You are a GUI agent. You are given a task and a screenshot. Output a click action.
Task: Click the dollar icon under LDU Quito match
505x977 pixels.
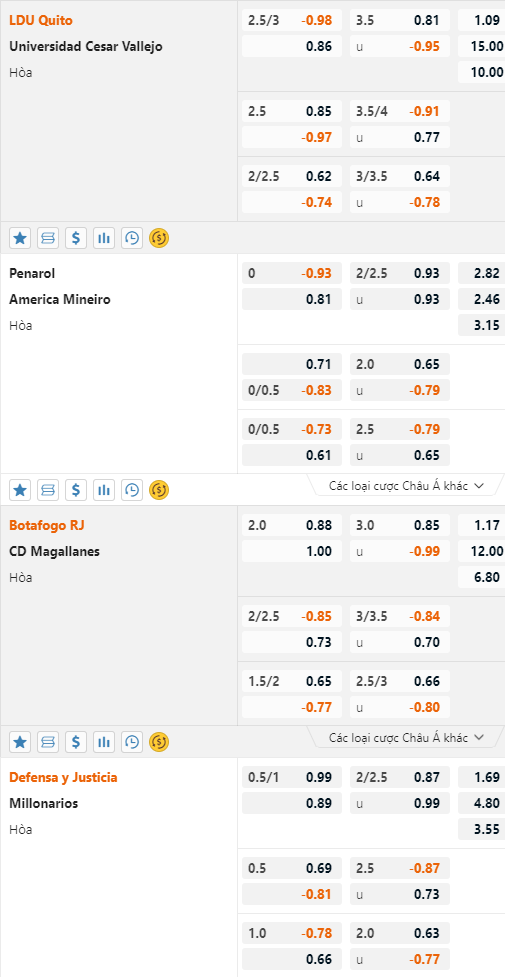[75, 237]
